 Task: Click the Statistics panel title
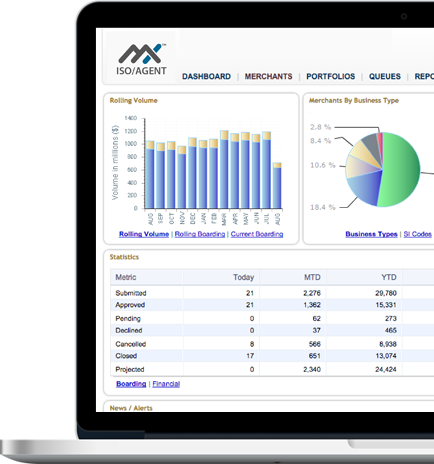124,257
